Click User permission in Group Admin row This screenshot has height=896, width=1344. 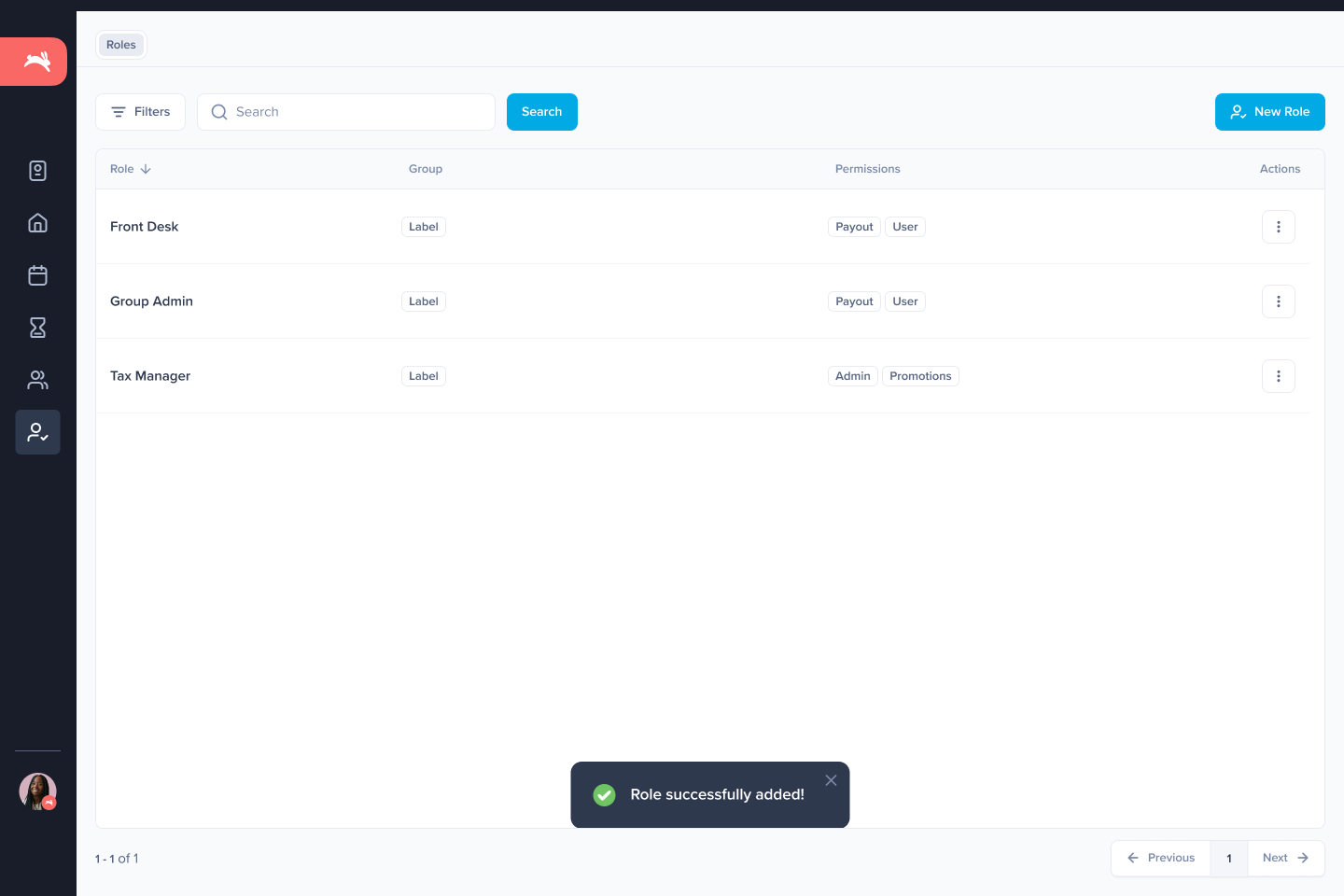coord(905,301)
